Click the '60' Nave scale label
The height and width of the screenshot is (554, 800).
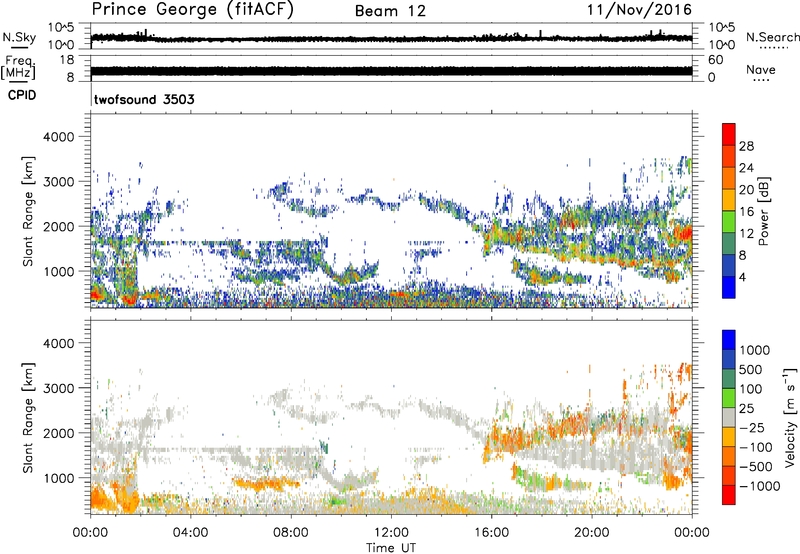point(716,60)
